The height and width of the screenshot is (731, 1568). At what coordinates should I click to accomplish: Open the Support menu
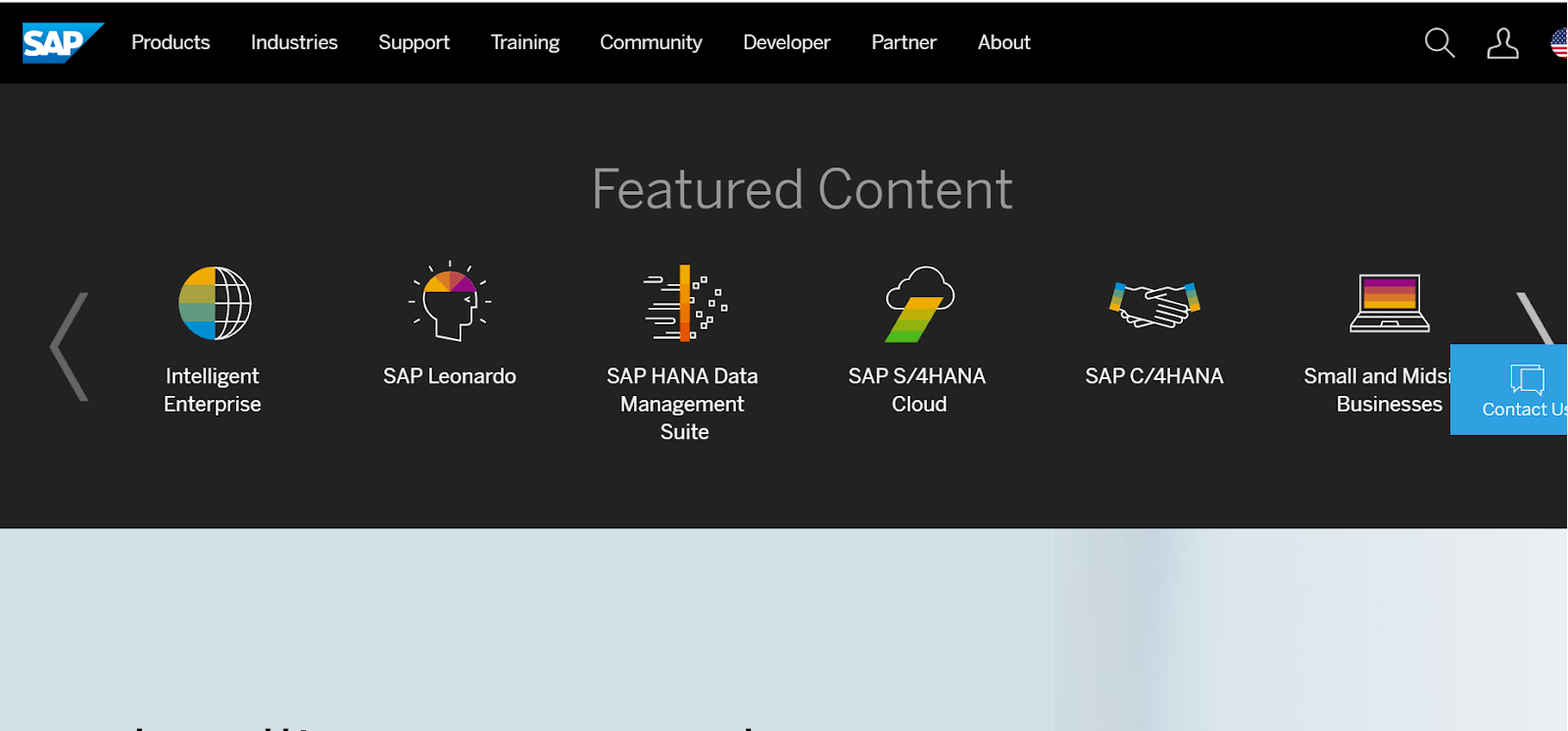coord(414,42)
